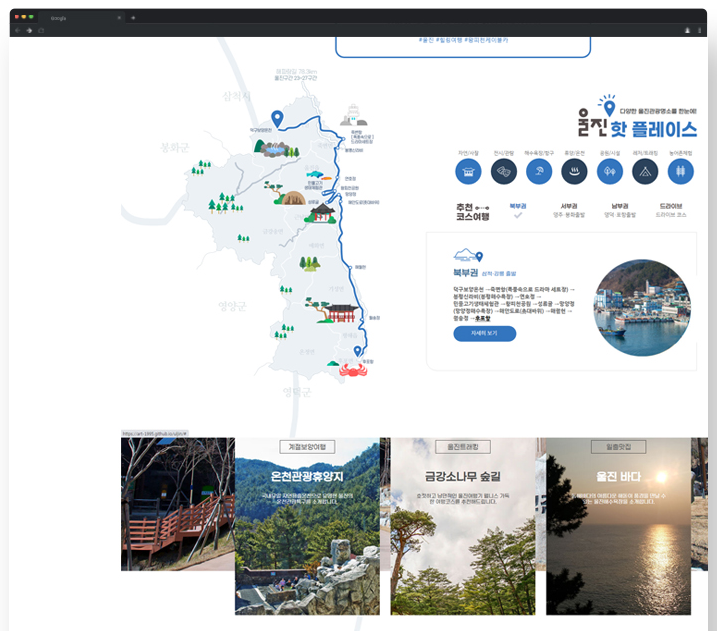Click the underlined last stop in route text

(482, 318)
